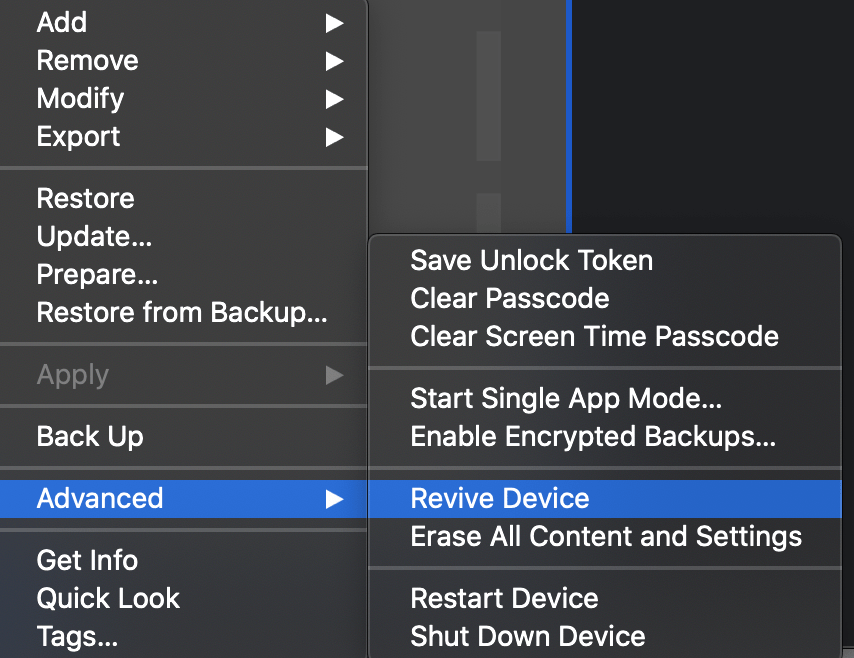
Task: Click the Advanced submenu arrow
Action: 334,498
